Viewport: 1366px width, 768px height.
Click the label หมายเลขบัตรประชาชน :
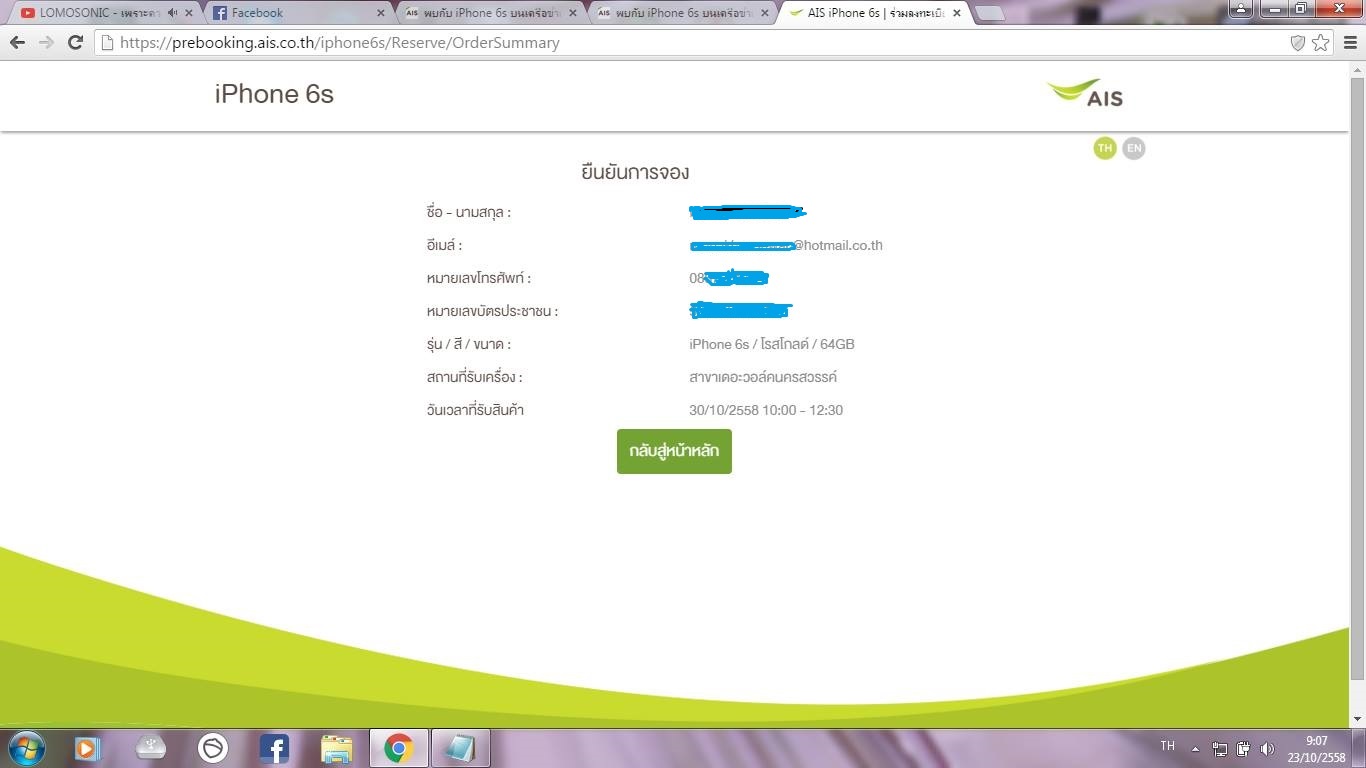coord(492,311)
